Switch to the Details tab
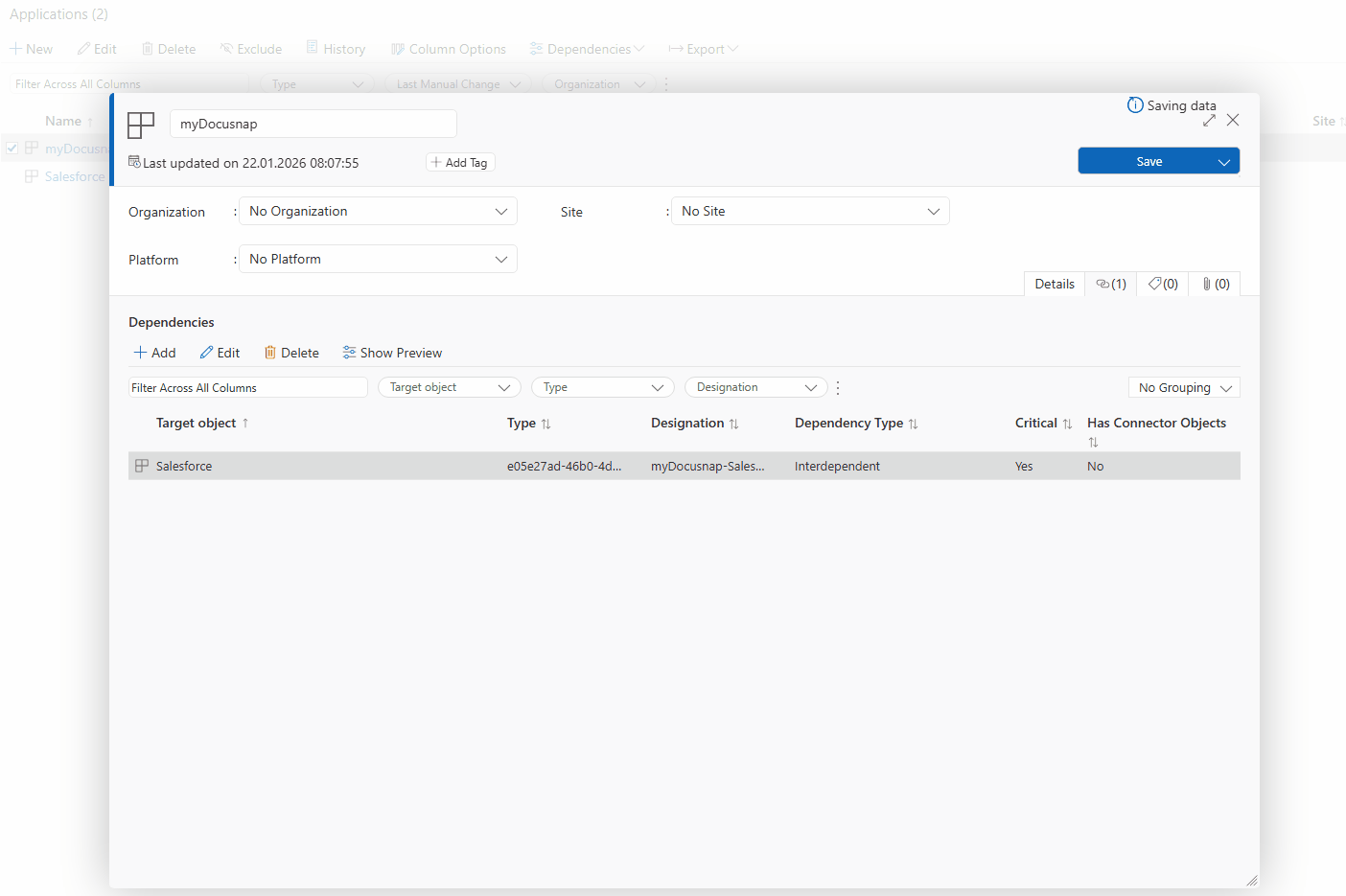This screenshot has width=1346, height=896. [x=1055, y=284]
